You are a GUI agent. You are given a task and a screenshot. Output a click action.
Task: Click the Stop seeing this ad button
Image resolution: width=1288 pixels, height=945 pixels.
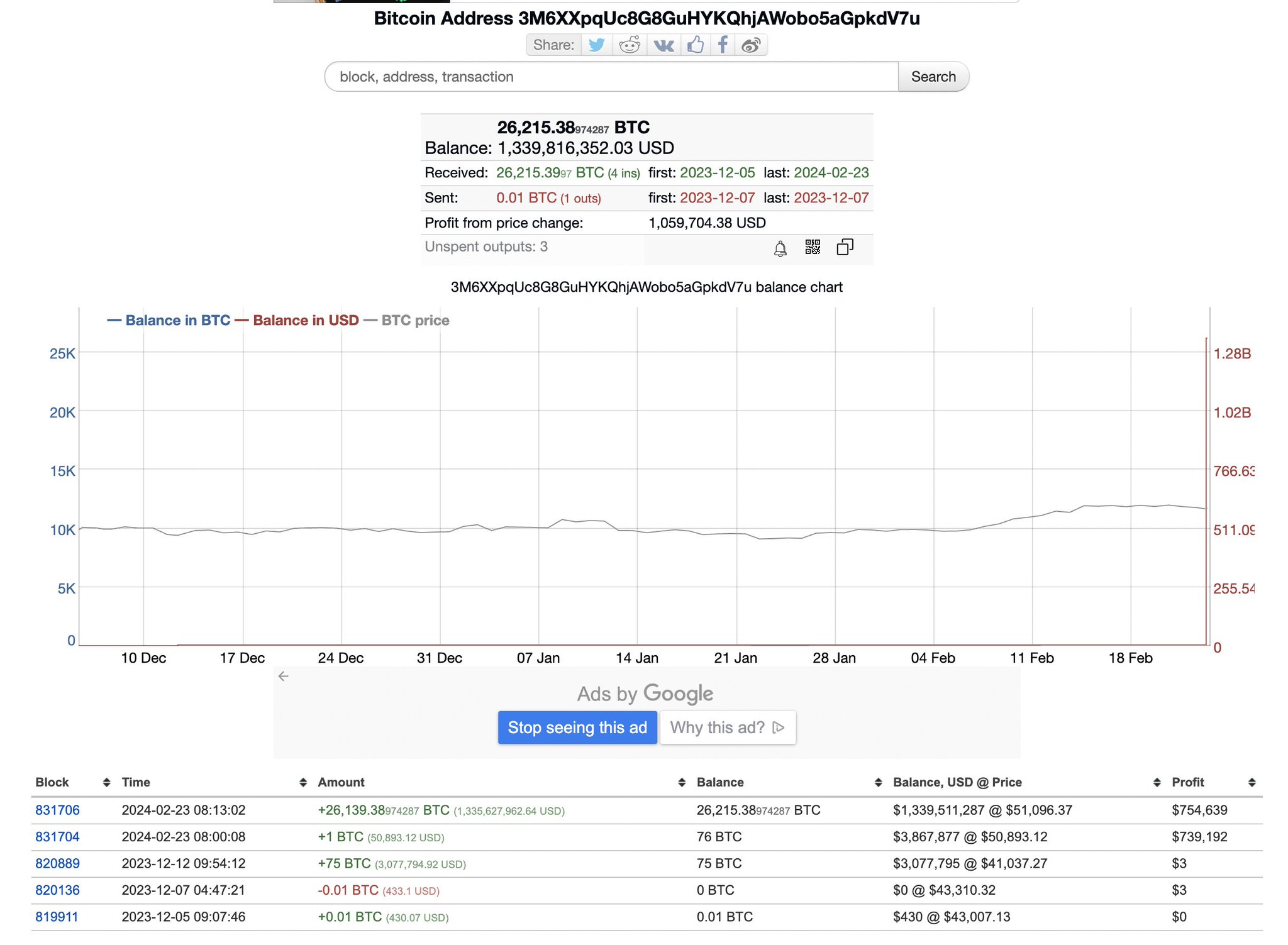click(x=577, y=727)
